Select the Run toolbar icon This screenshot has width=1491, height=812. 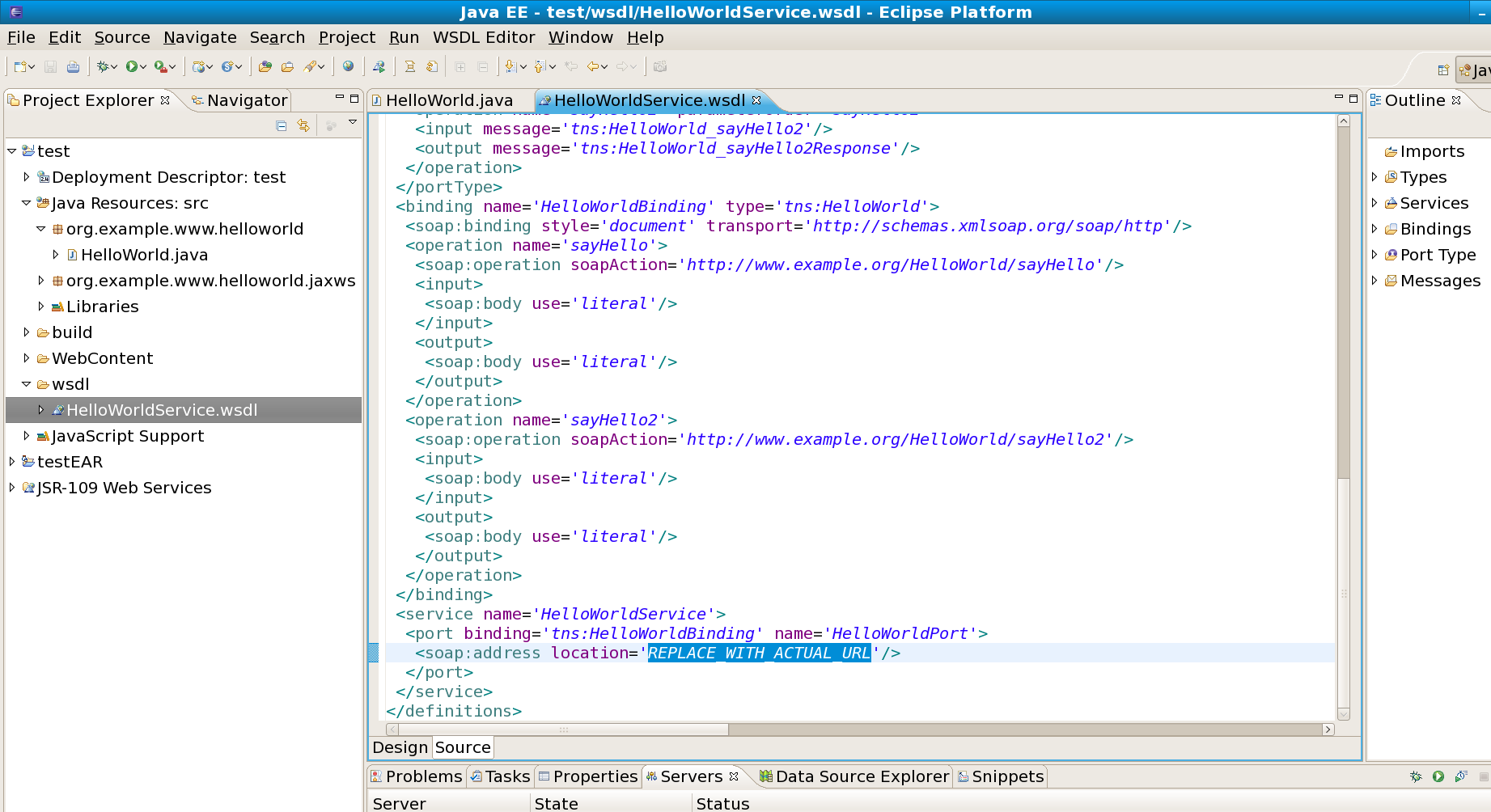point(132,66)
